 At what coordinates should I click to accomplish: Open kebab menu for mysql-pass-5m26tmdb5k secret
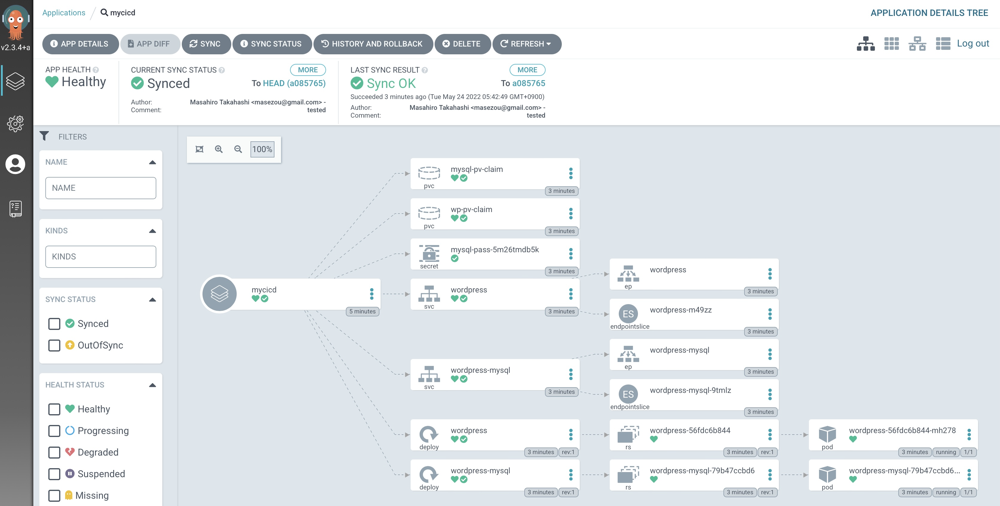571,254
